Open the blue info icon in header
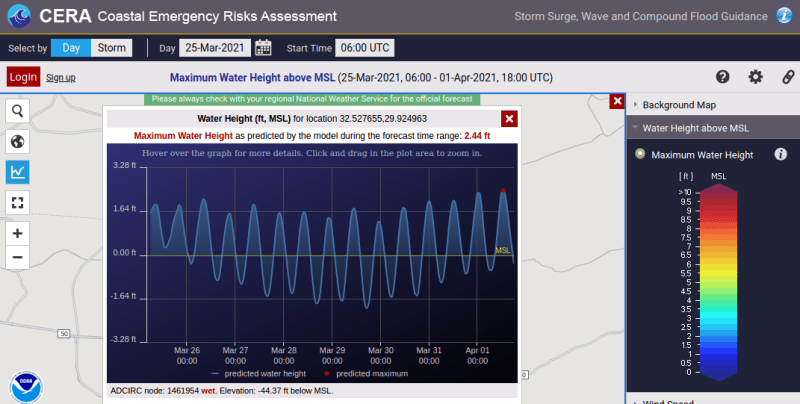 [784, 16]
